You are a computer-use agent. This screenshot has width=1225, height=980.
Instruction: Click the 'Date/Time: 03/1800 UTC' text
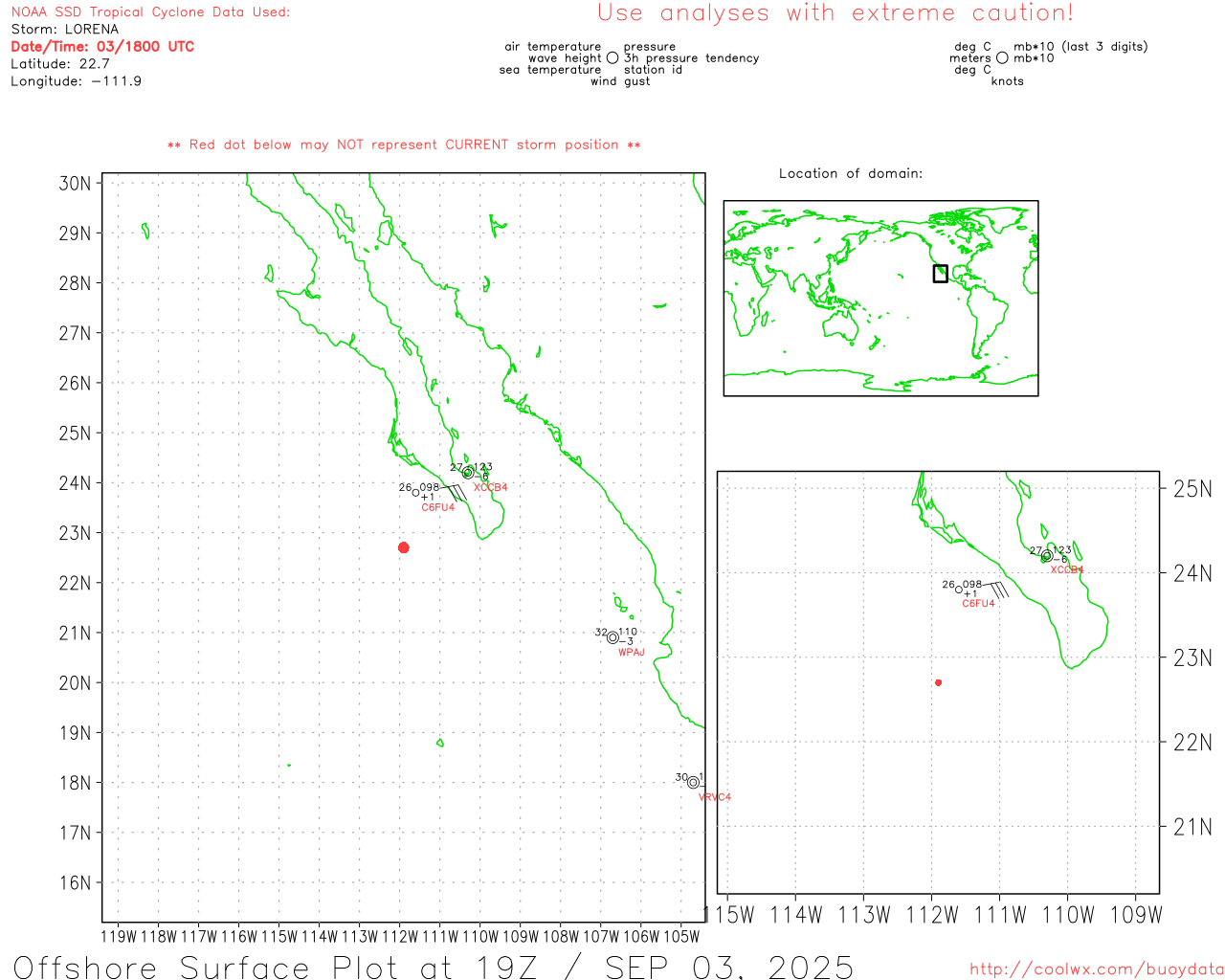coord(102,46)
